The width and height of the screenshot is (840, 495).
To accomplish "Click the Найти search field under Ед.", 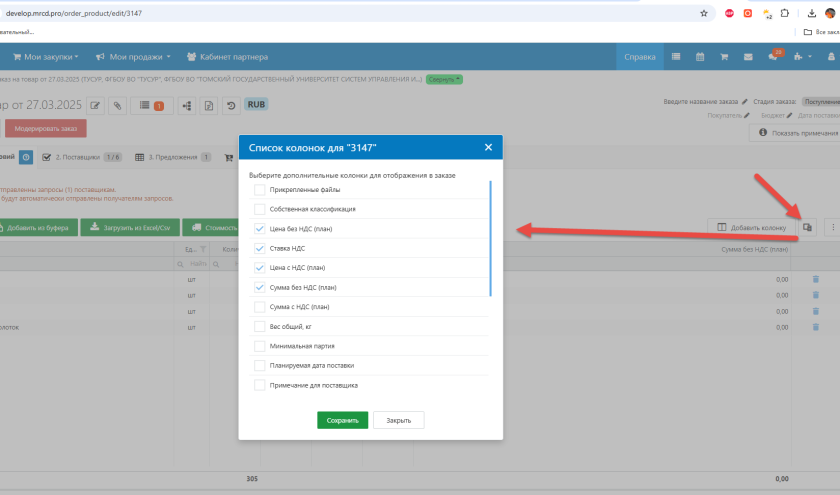I will 192,264.
